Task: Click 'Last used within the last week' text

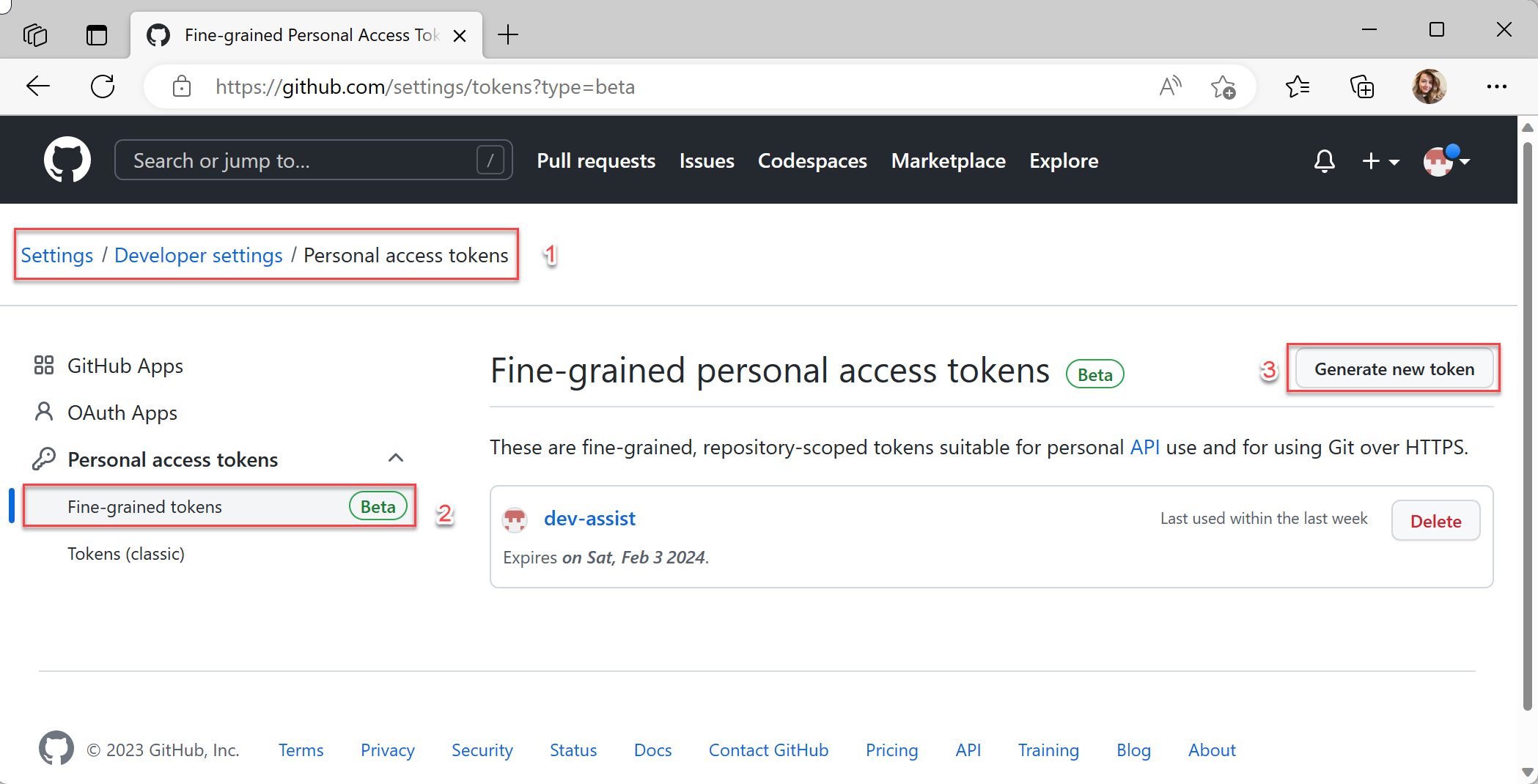Action: click(1263, 519)
